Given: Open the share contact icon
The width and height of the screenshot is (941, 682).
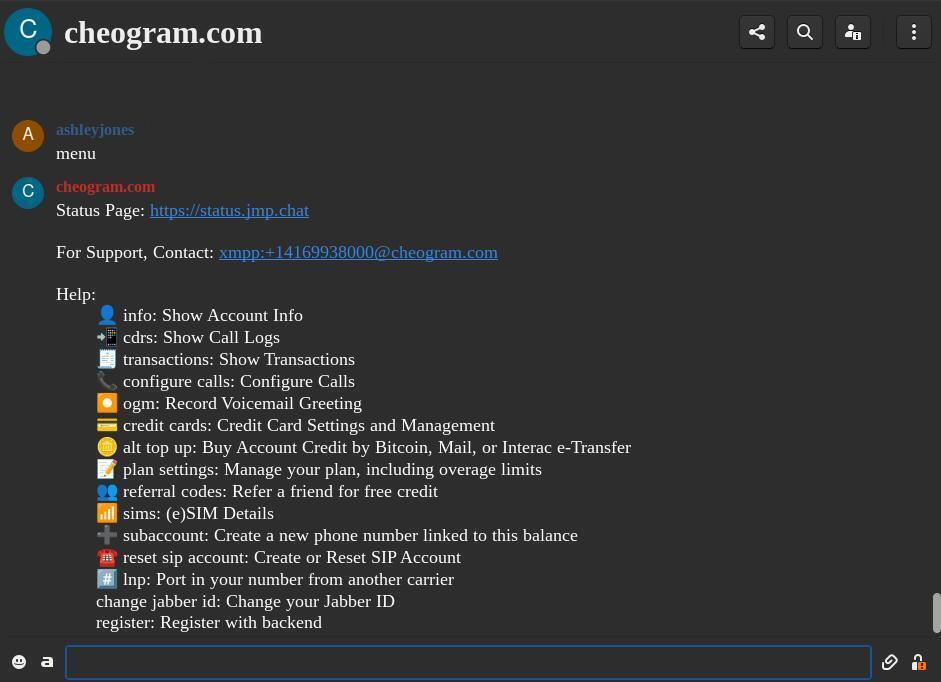Looking at the screenshot, I should (757, 32).
